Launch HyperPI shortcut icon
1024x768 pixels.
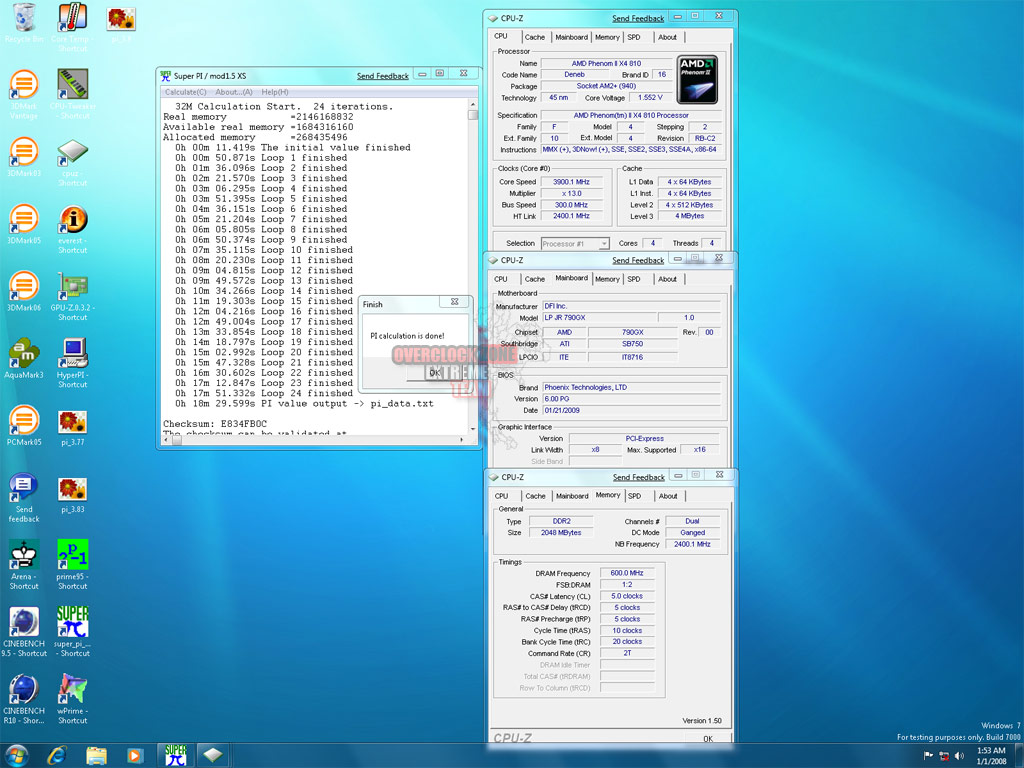72,363
